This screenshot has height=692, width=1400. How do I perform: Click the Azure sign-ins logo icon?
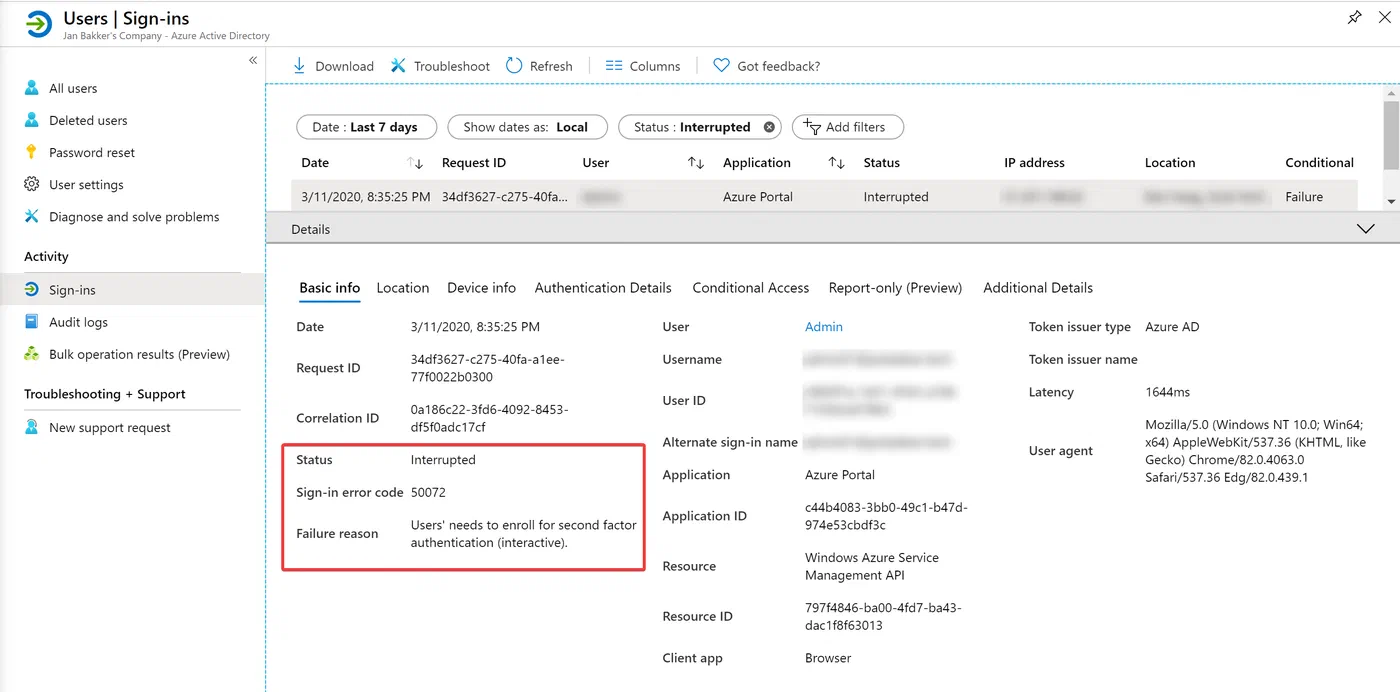pos(38,25)
